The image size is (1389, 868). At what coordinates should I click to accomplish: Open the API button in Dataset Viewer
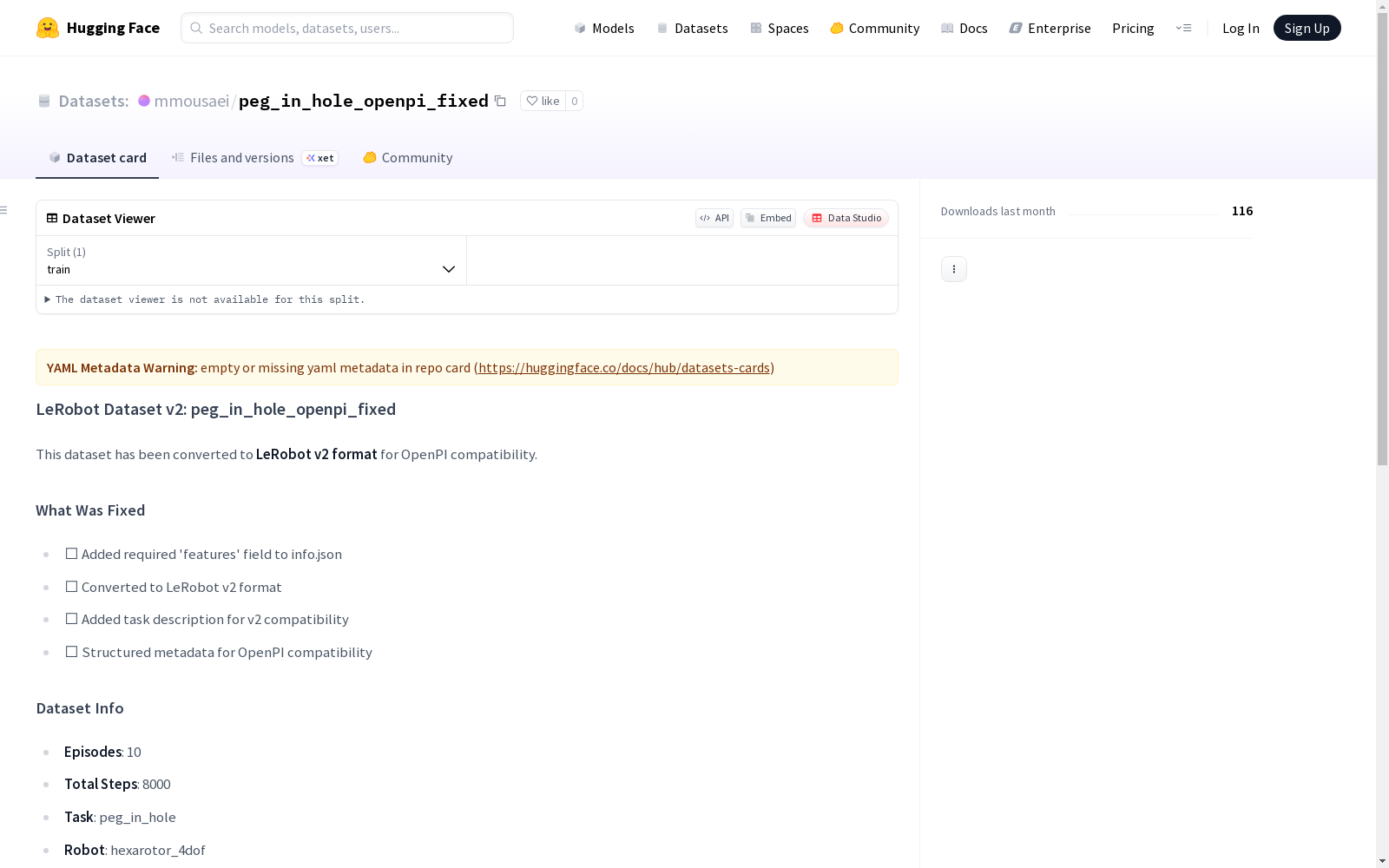point(714,218)
